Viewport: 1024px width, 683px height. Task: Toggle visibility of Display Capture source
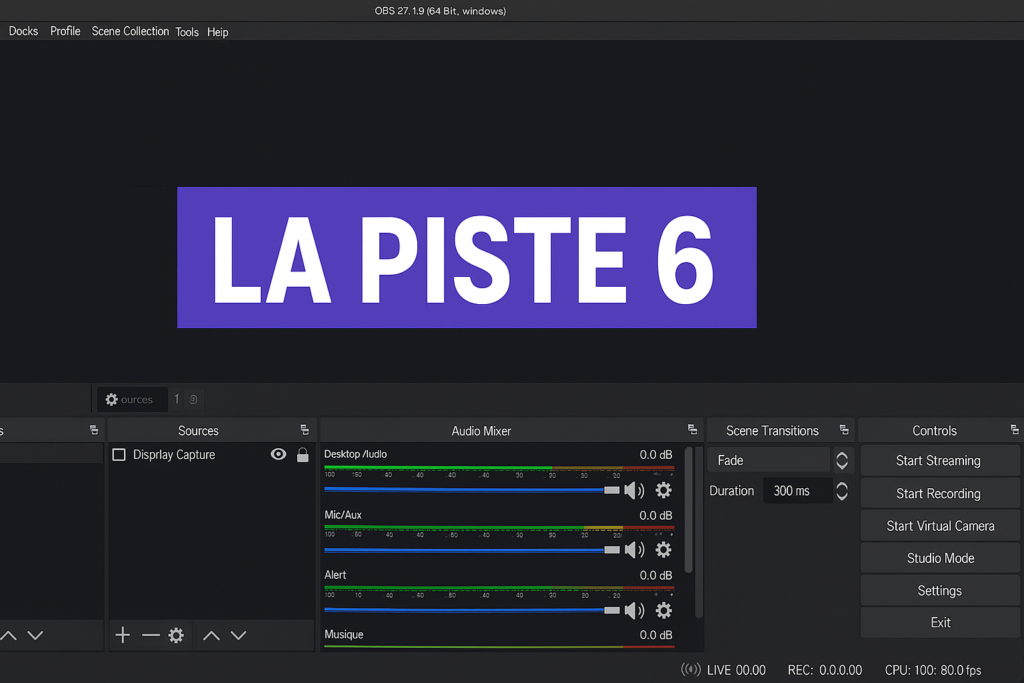coord(277,454)
